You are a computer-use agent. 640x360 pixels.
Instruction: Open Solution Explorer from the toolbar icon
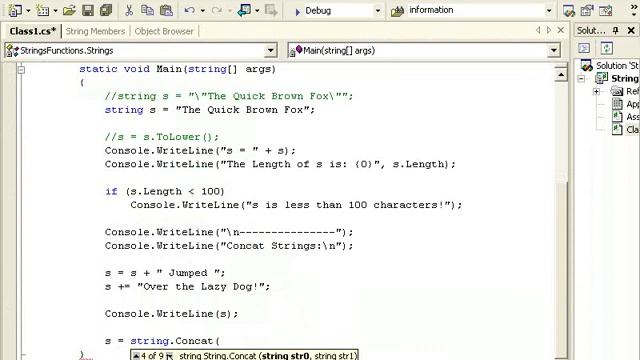569,11
